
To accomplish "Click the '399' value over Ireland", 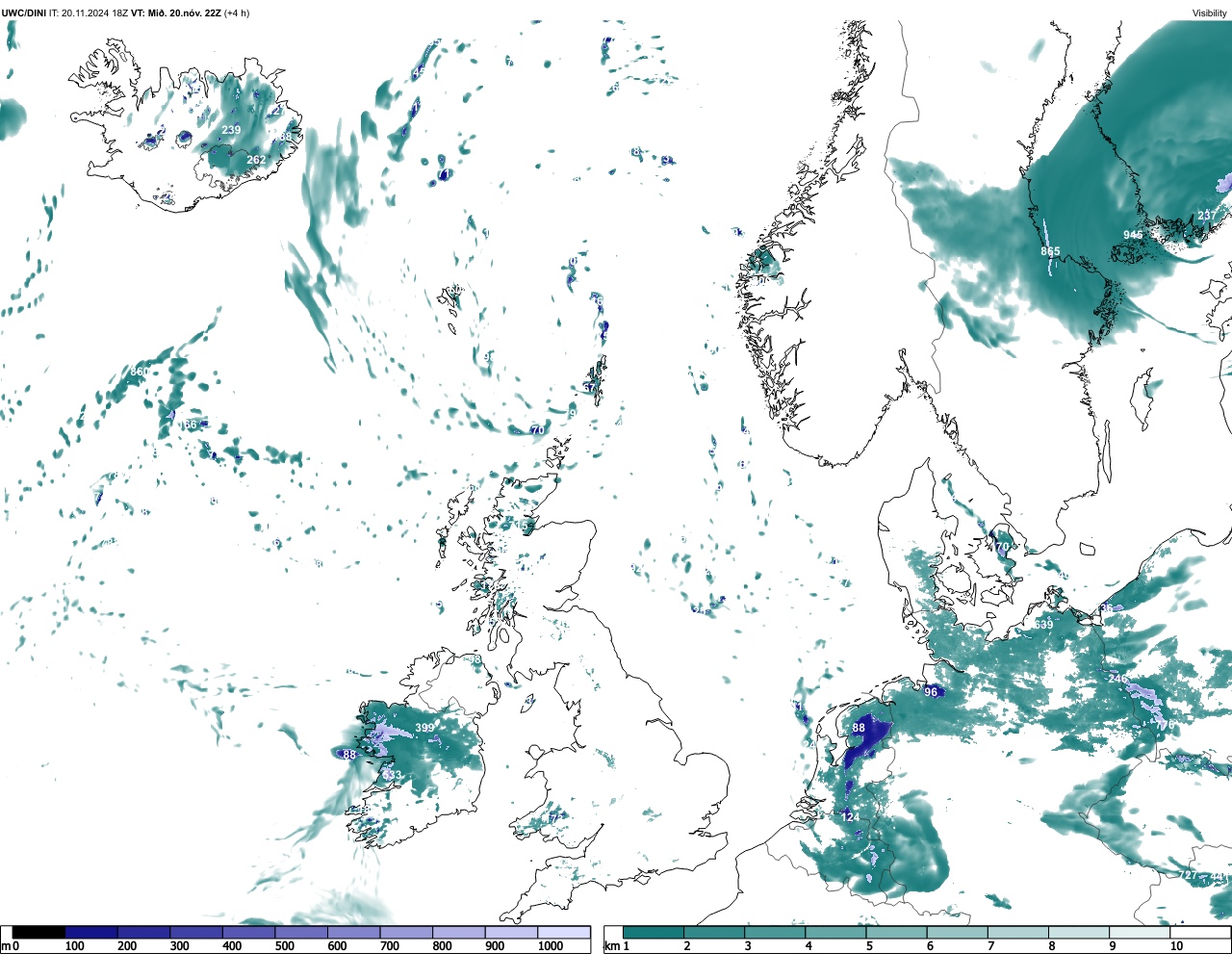I will (x=424, y=728).
